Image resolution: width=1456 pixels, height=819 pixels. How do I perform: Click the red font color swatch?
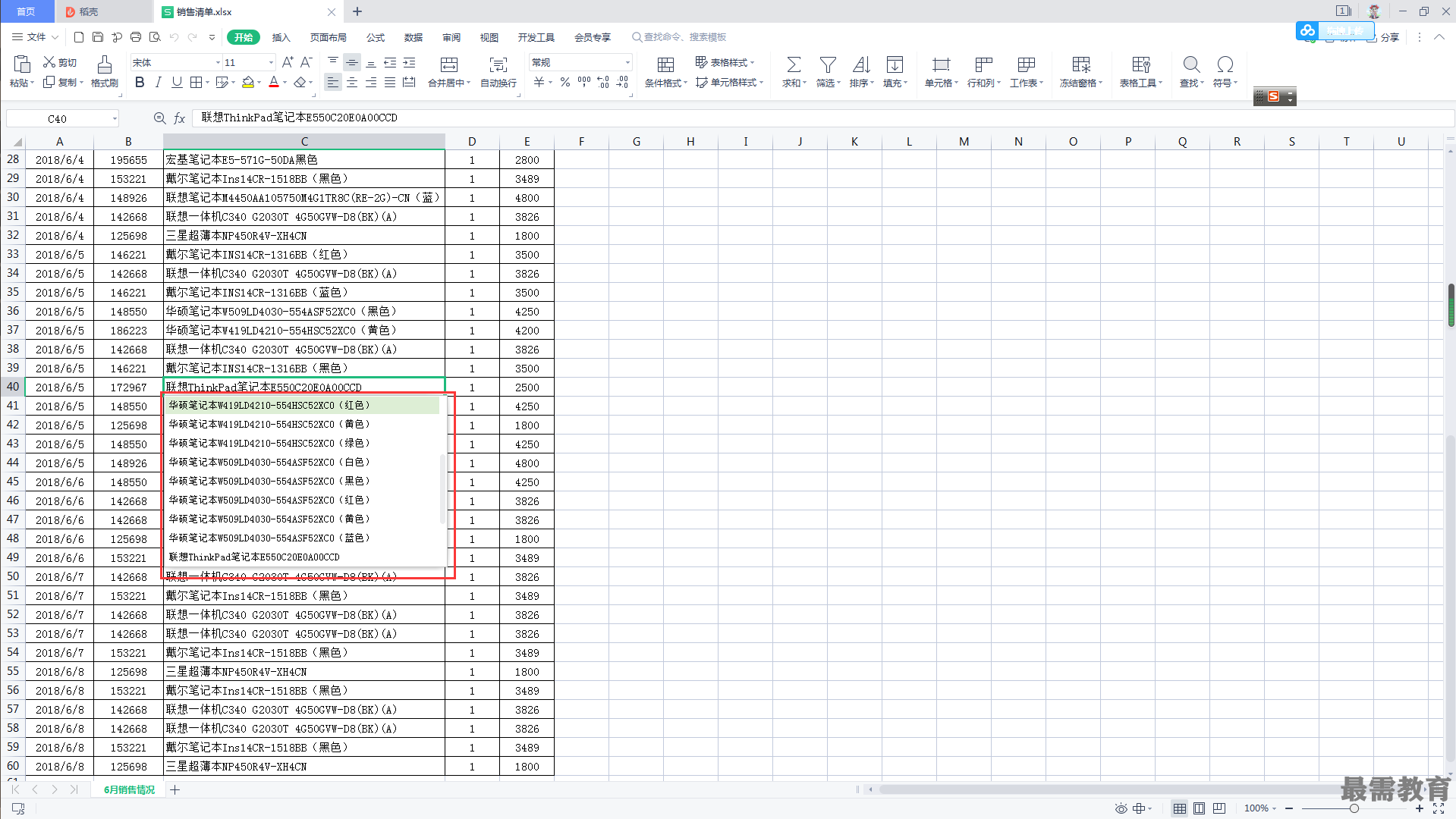click(x=274, y=82)
